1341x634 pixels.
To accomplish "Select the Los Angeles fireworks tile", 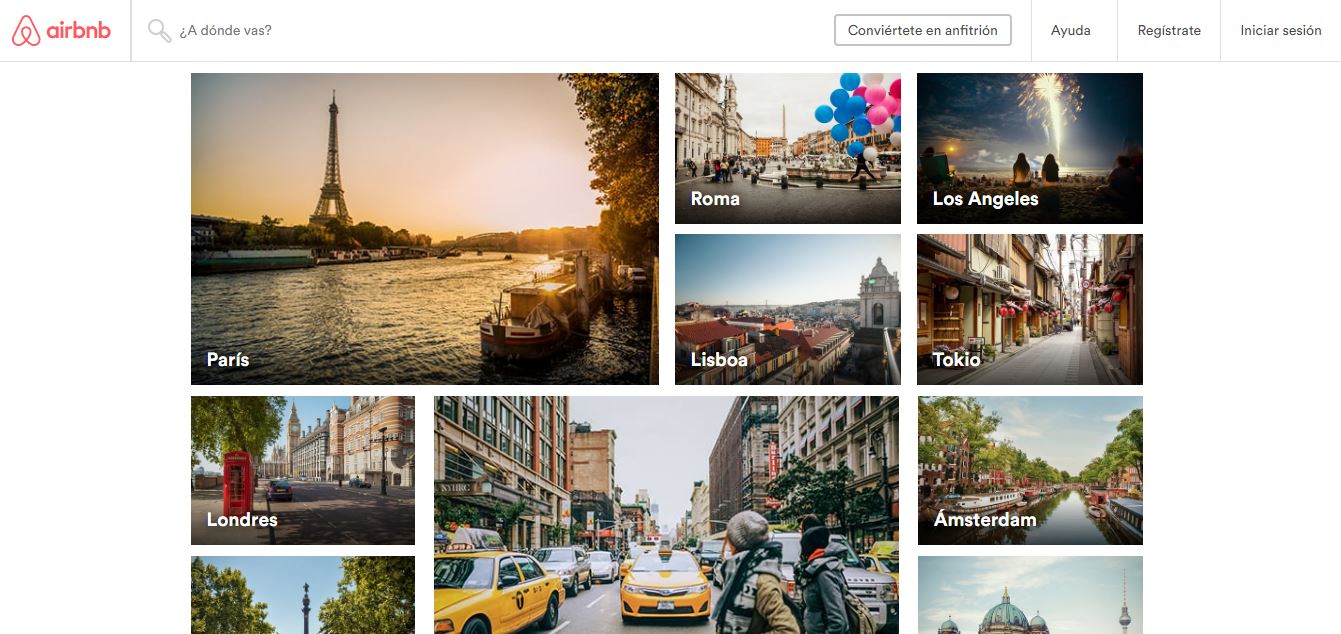I will [x=1029, y=148].
